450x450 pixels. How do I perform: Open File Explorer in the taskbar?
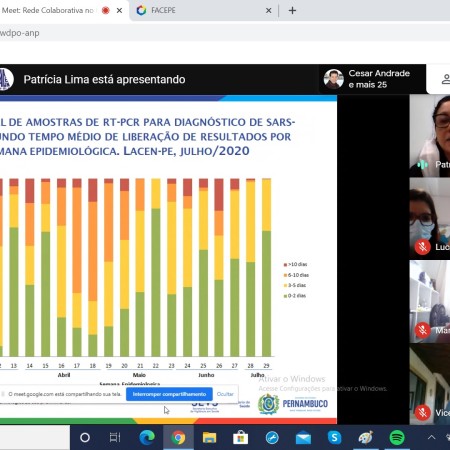[209, 437]
